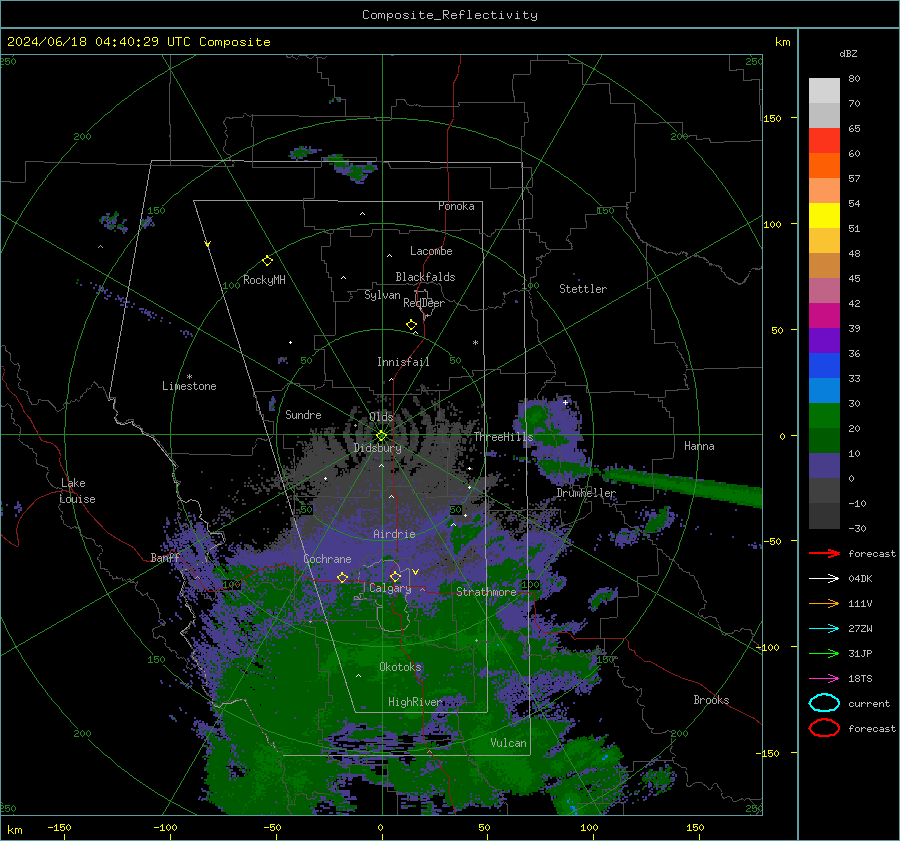Click the Drumheller town label
Screen dimensions: 900x841
(x=586, y=493)
